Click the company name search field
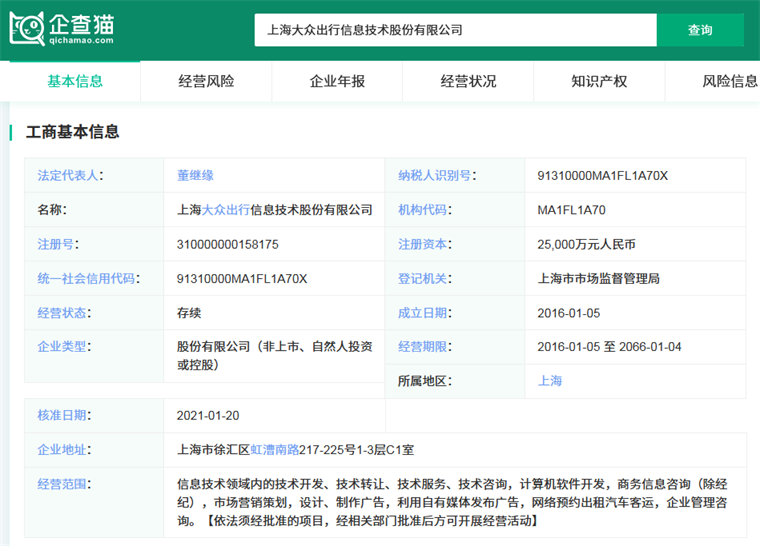 [x=455, y=30]
